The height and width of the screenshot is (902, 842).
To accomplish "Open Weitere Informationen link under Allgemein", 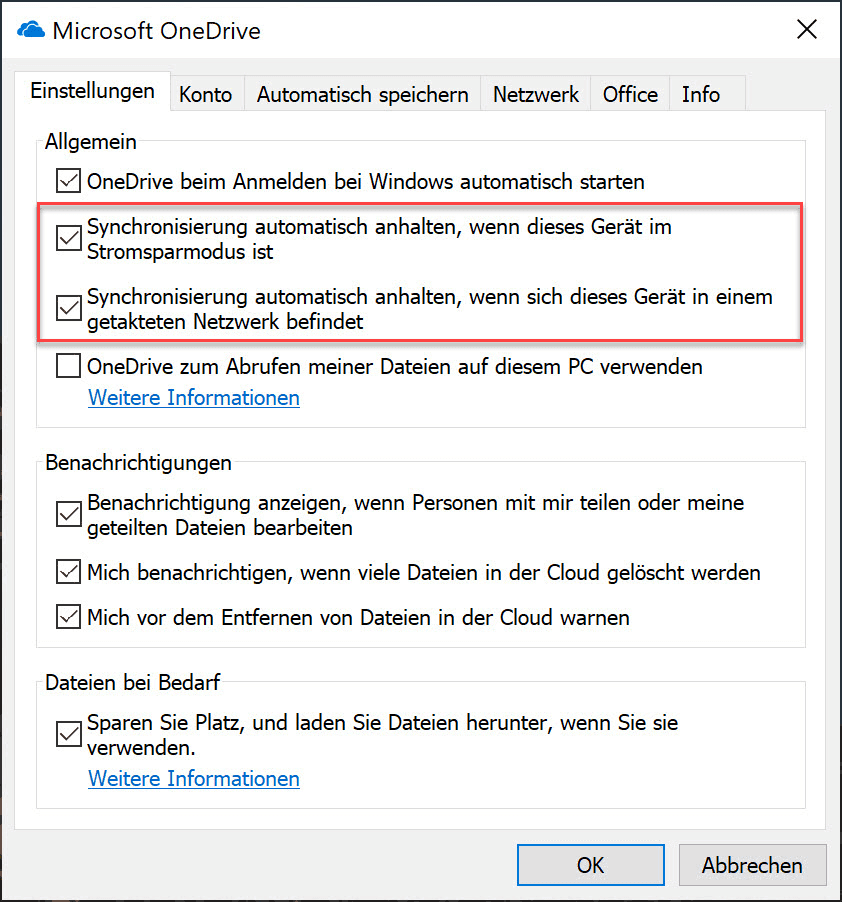I will pos(194,398).
